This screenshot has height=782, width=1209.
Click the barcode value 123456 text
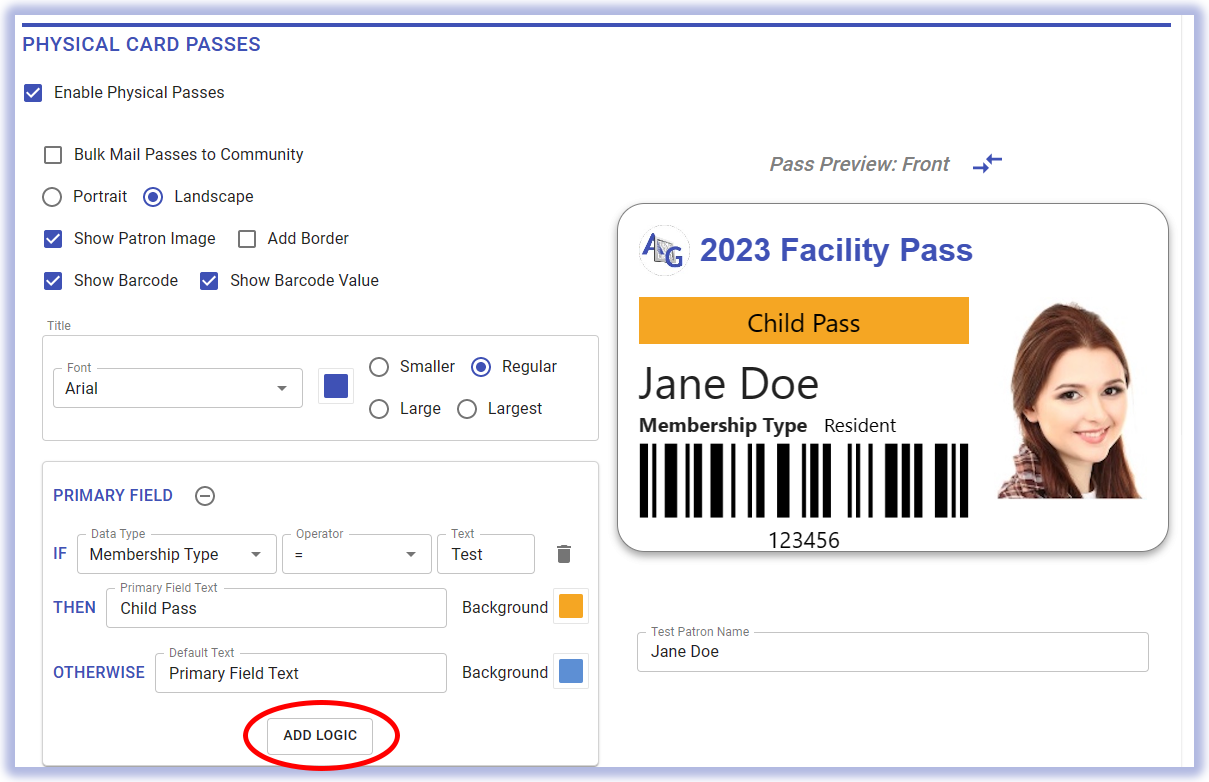[x=804, y=541]
